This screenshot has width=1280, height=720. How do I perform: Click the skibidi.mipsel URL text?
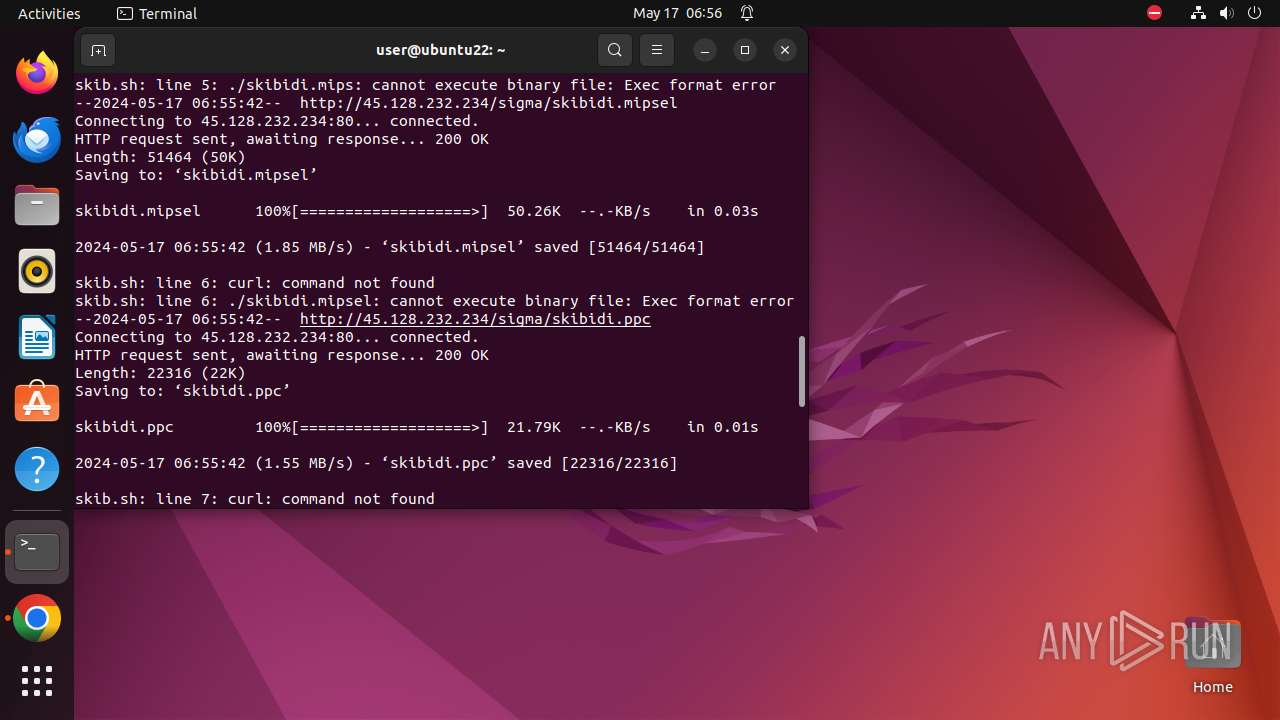489,103
